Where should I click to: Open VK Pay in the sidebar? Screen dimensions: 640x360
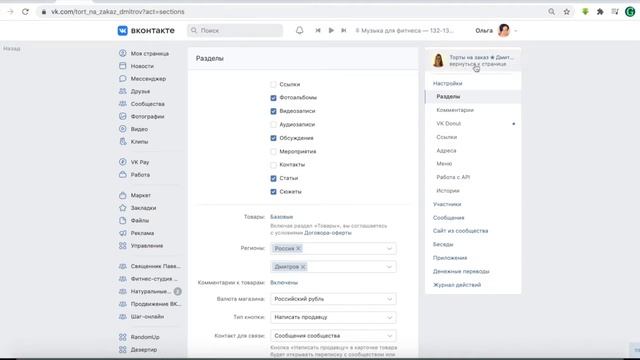(x=140, y=162)
